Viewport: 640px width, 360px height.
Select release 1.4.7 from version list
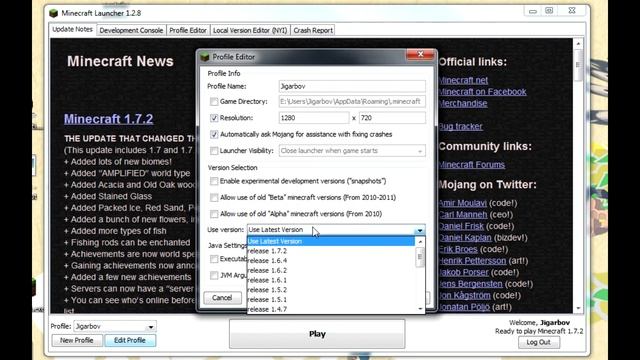[331, 309]
